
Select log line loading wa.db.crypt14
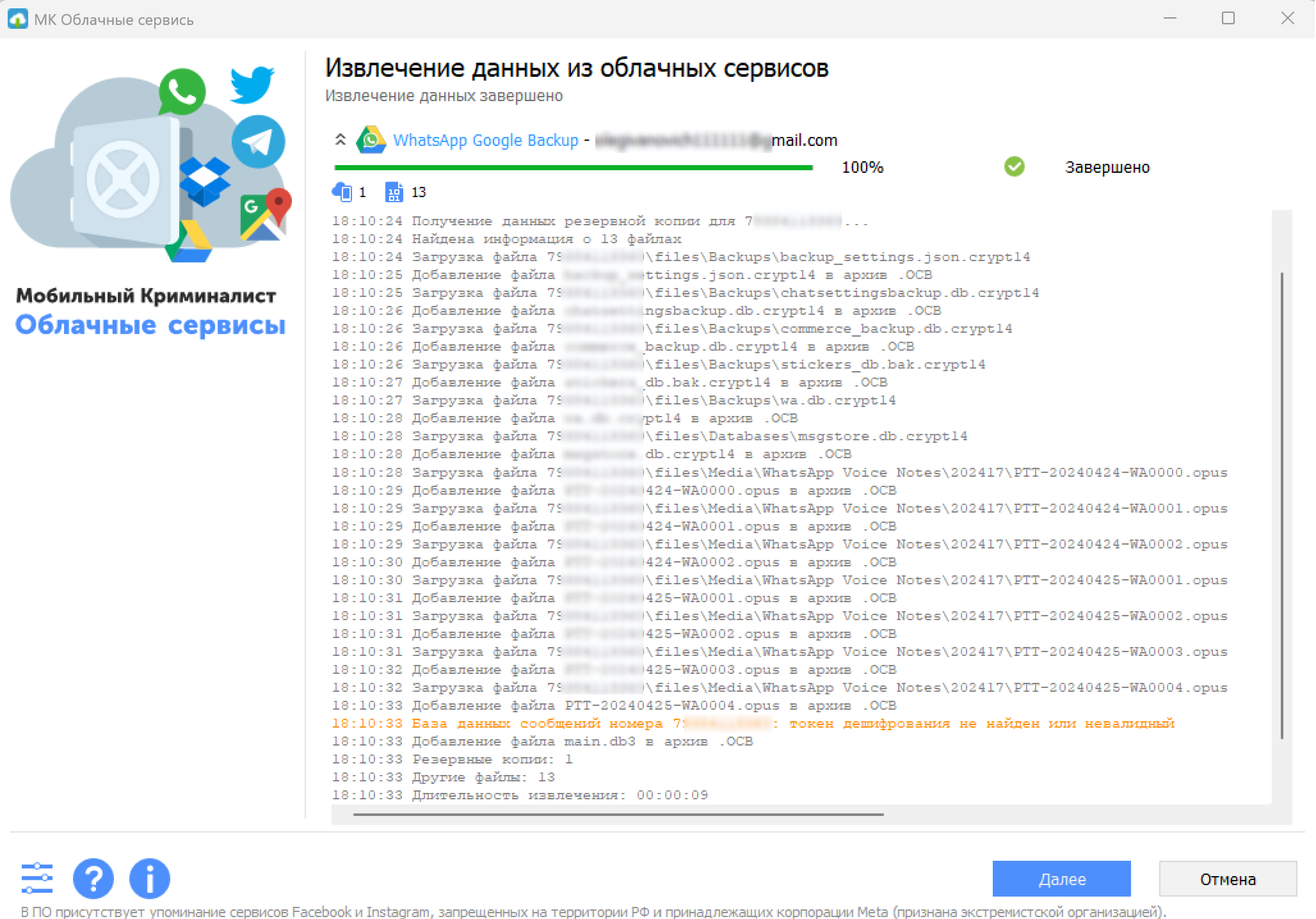[x=614, y=401]
